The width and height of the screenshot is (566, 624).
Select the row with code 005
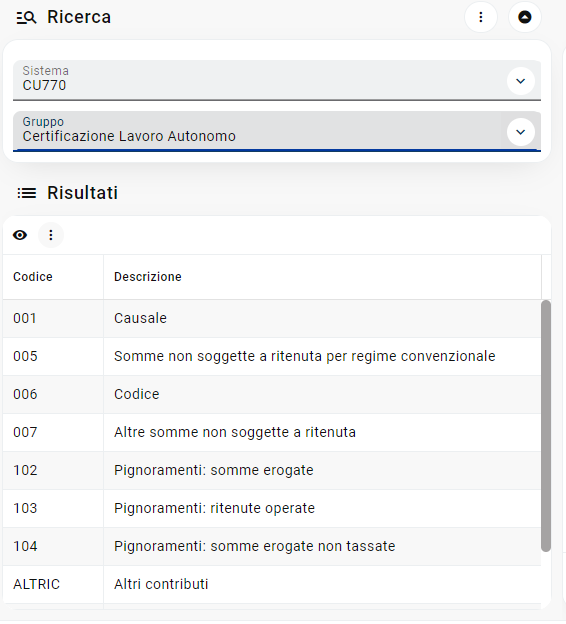coord(272,357)
